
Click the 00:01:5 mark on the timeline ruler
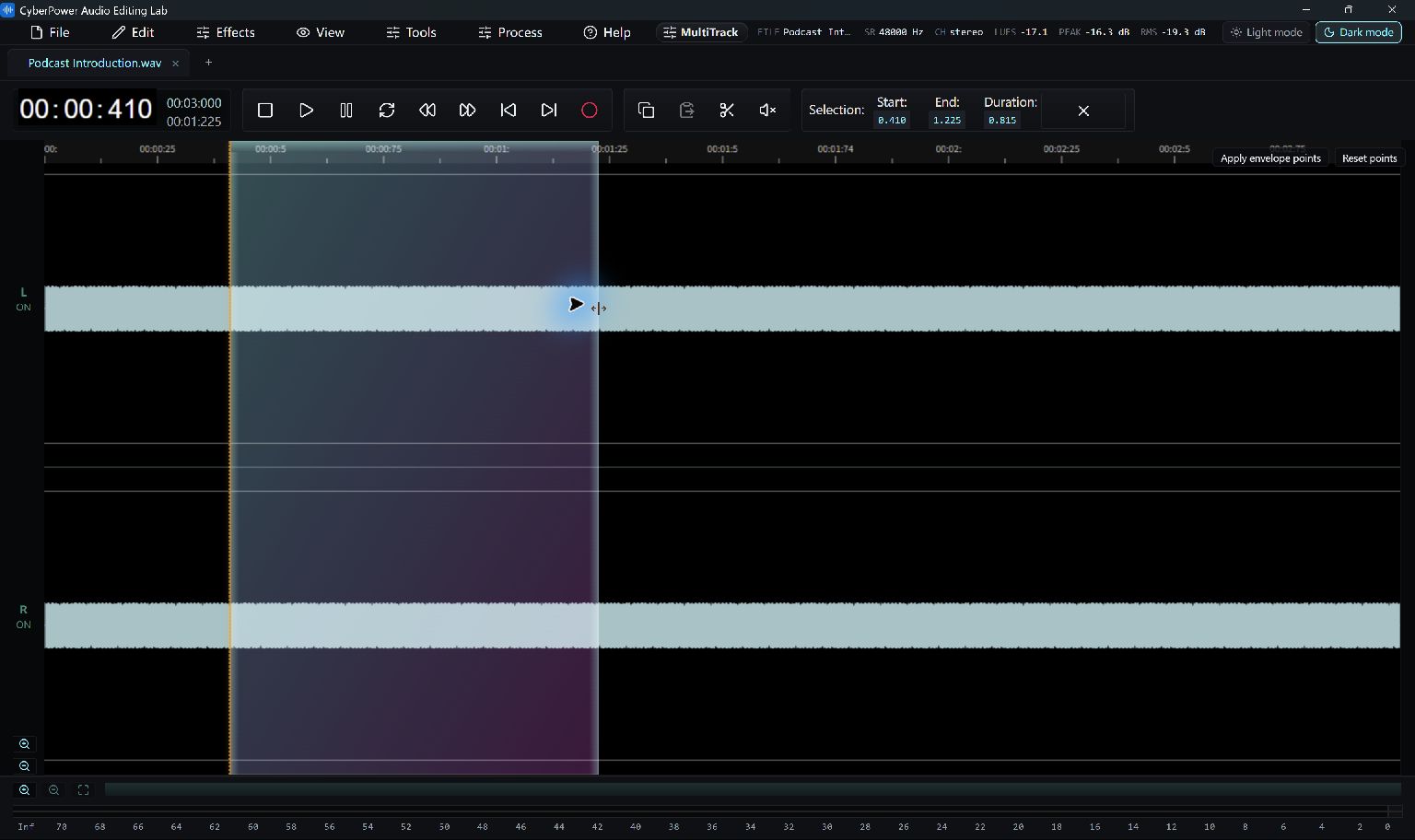(x=722, y=148)
